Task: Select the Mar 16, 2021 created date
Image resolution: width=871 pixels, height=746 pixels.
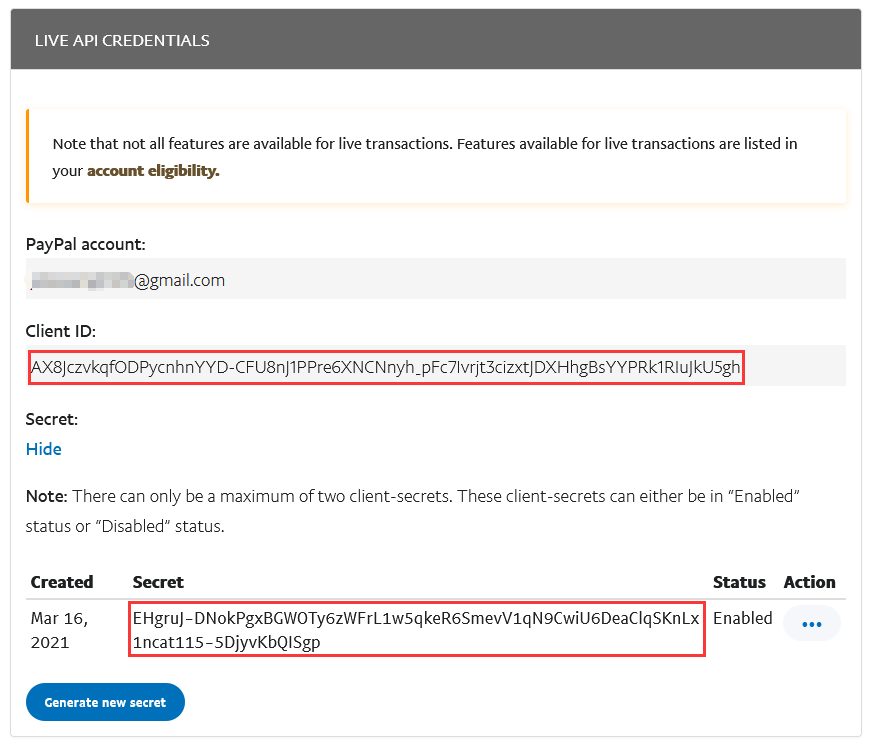Action: coord(58,630)
